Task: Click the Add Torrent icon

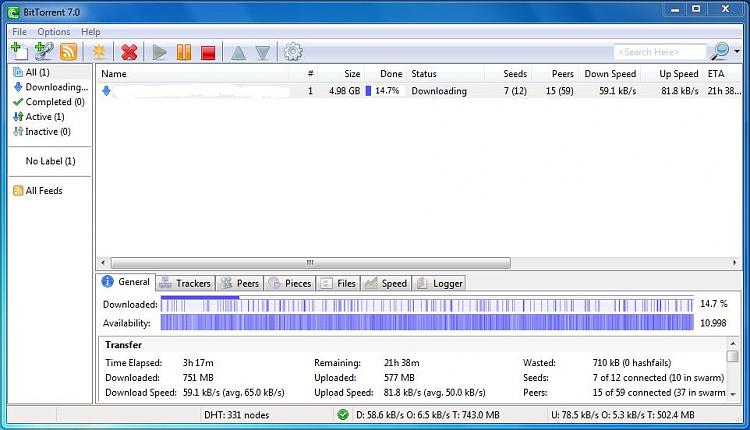Action: (19, 51)
